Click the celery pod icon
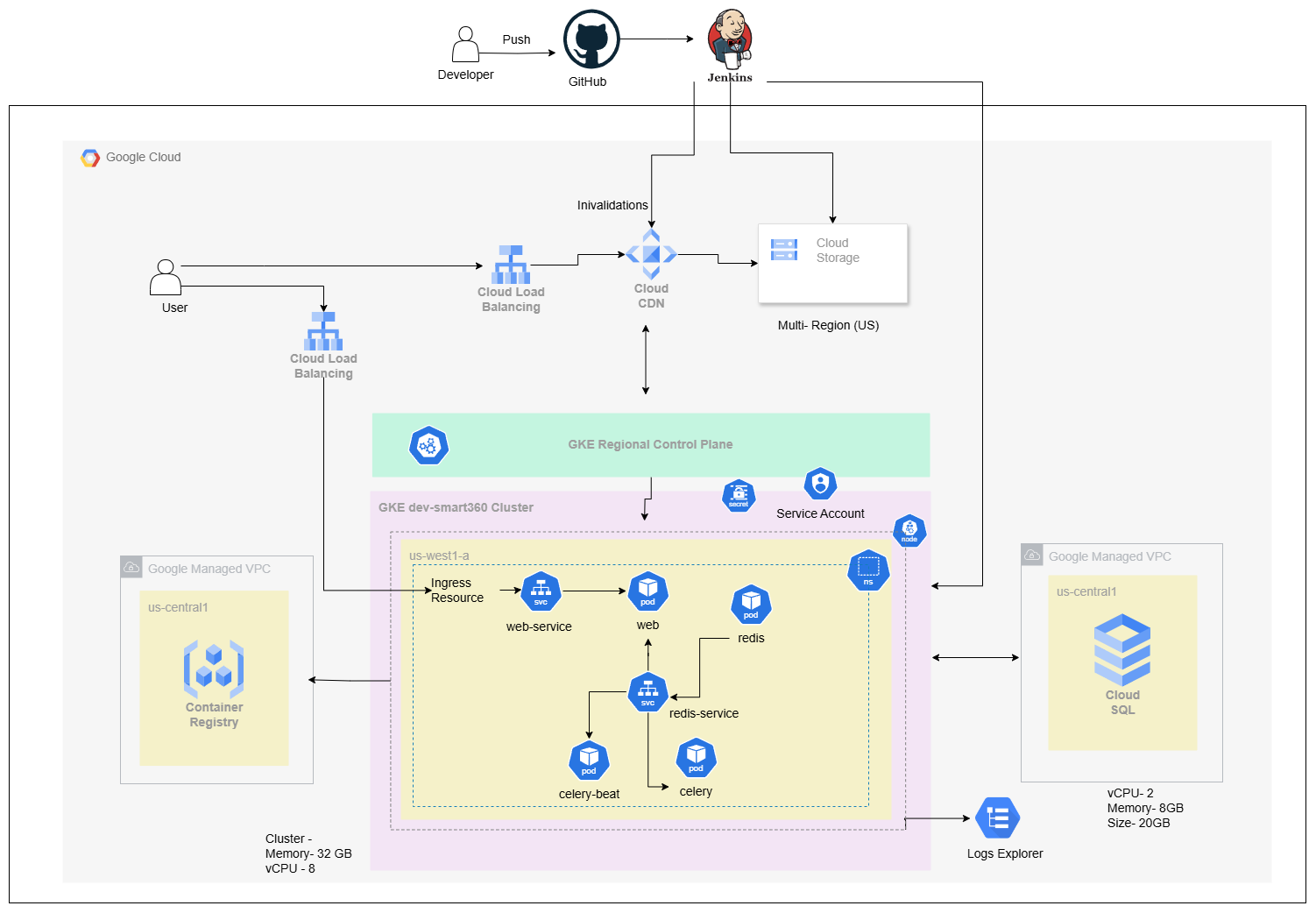The width and height of the screenshot is (1316, 913). [696, 758]
